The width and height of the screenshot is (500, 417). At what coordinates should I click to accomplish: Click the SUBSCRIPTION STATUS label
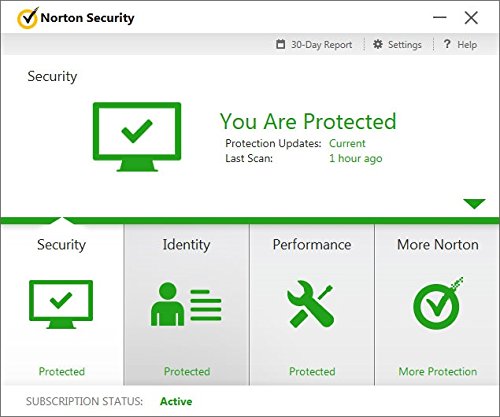(84, 401)
